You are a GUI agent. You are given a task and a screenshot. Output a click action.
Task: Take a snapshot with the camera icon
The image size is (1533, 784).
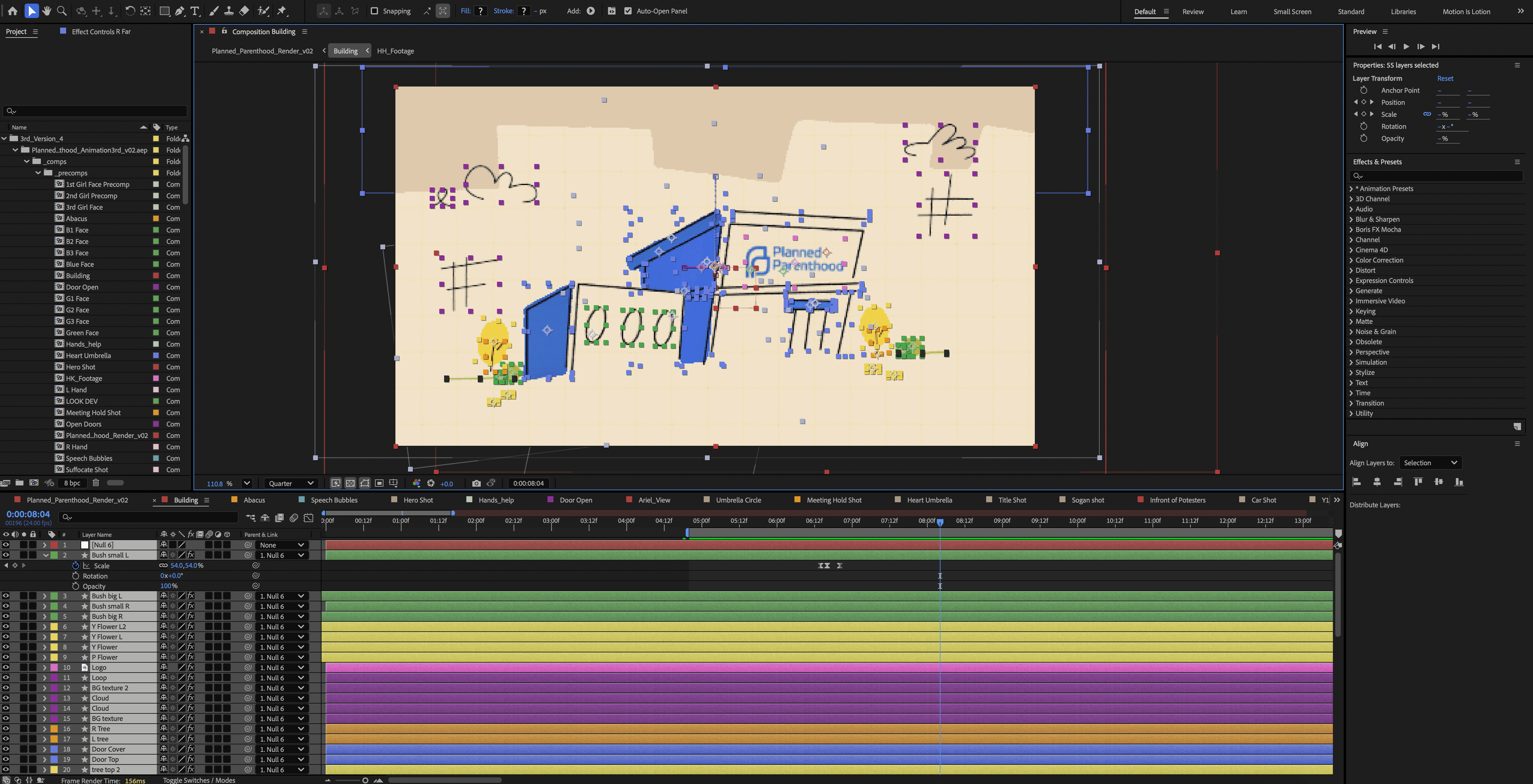(x=476, y=483)
